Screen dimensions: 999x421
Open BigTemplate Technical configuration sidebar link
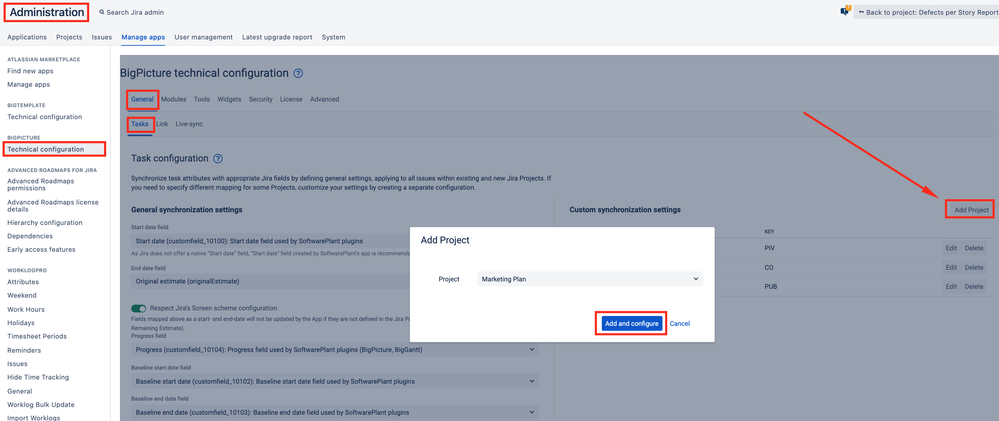(x=45, y=117)
